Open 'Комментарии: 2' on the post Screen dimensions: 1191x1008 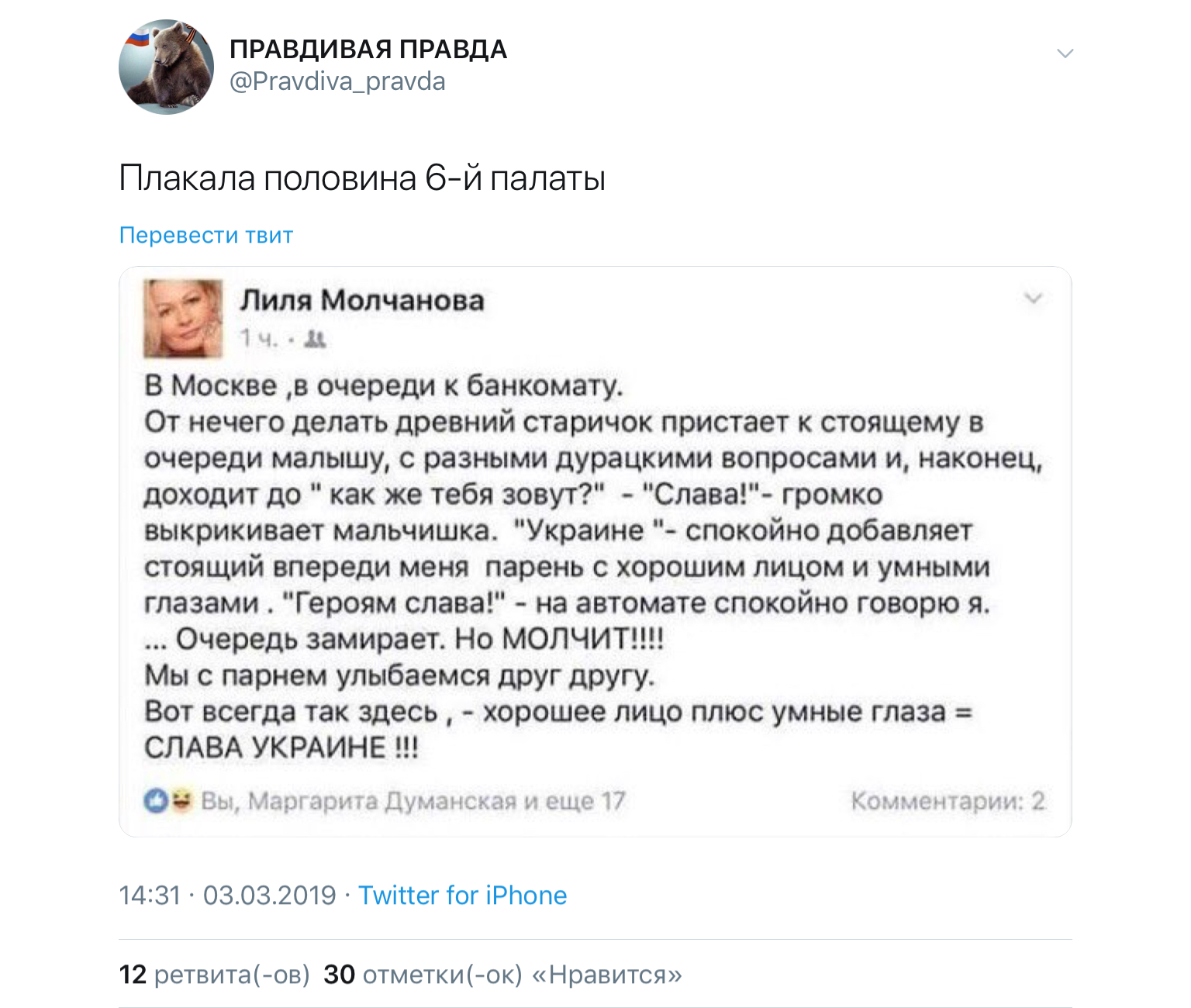(x=948, y=800)
